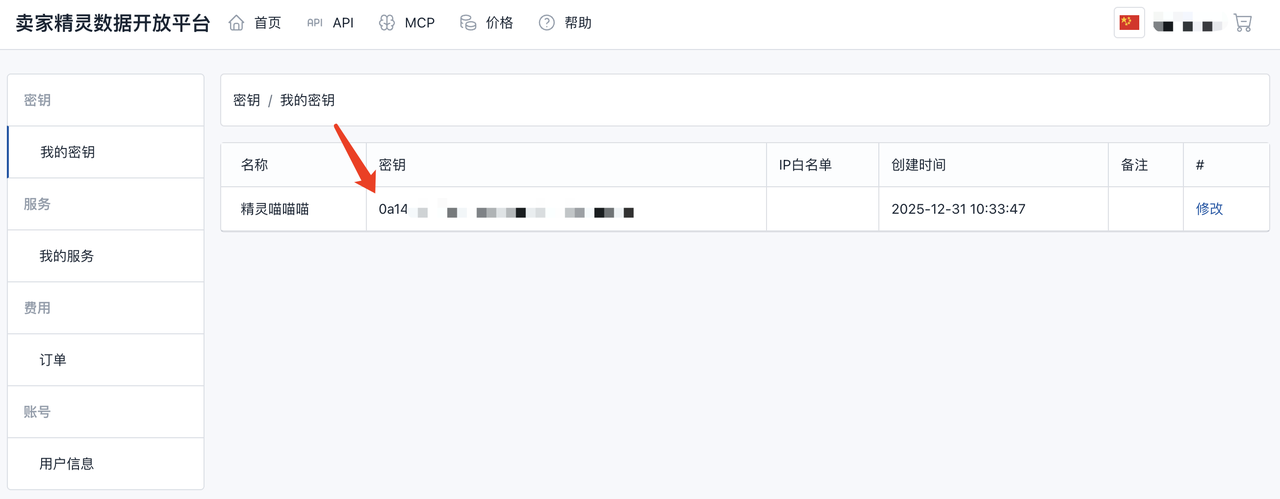The height and width of the screenshot is (499, 1280).
Task: Open 我的服务 in the sidebar
Action: point(67,256)
